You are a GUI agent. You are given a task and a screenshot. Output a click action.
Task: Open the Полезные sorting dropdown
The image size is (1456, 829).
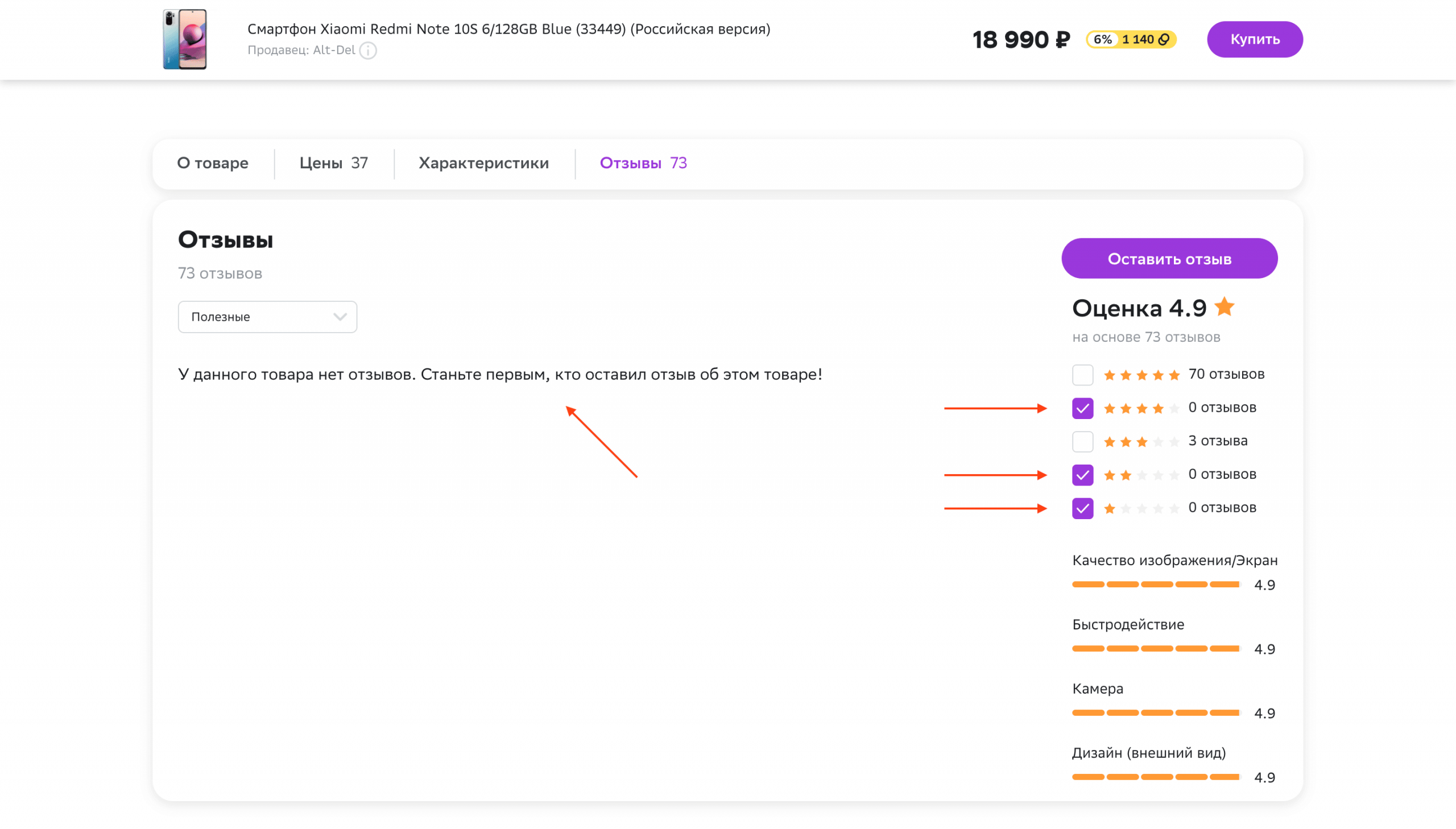pyautogui.click(x=267, y=317)
